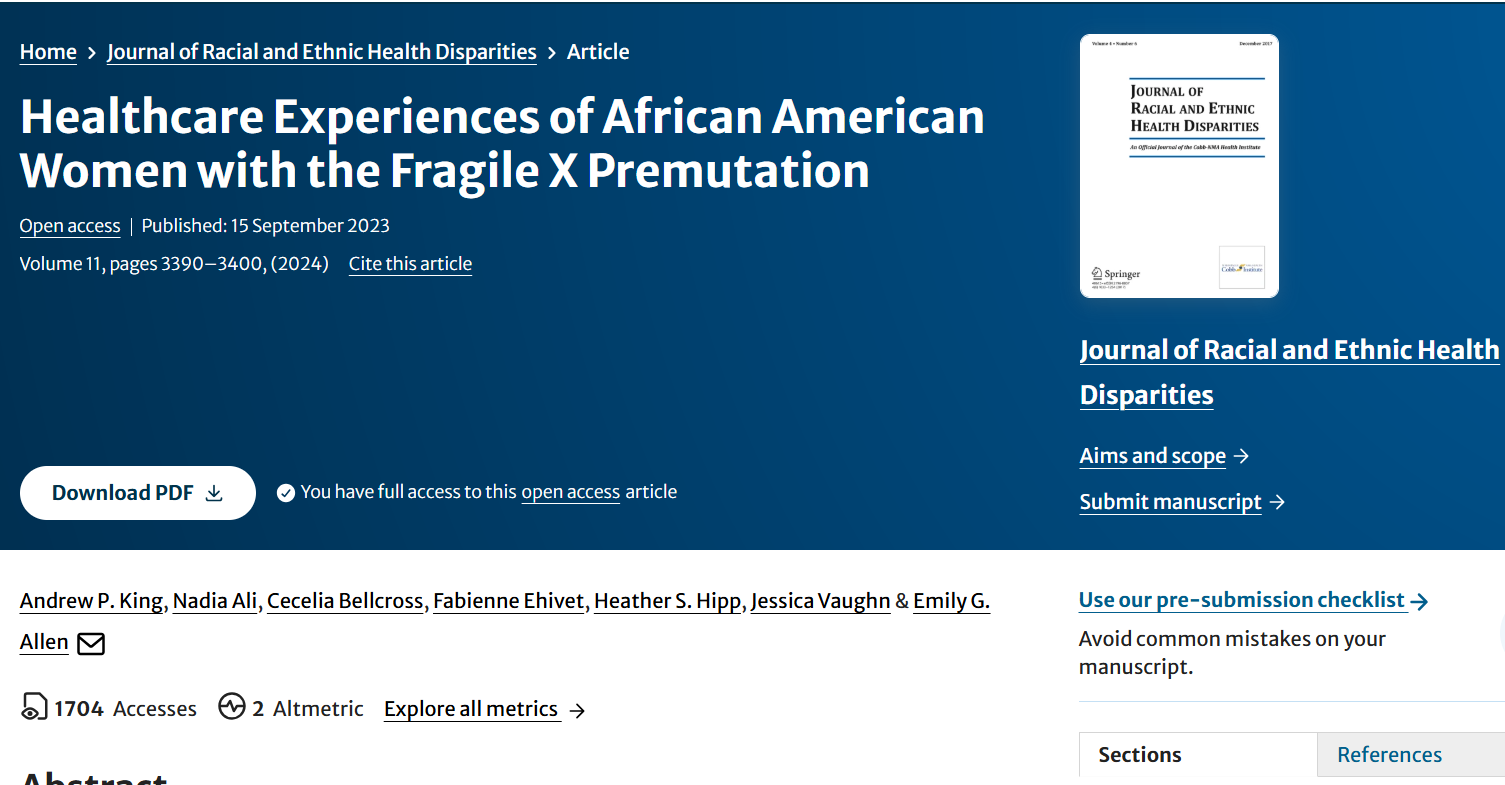Click the arrow after Explore all metrics
This screenshot has width=1505, height=785.
point(577,710)
